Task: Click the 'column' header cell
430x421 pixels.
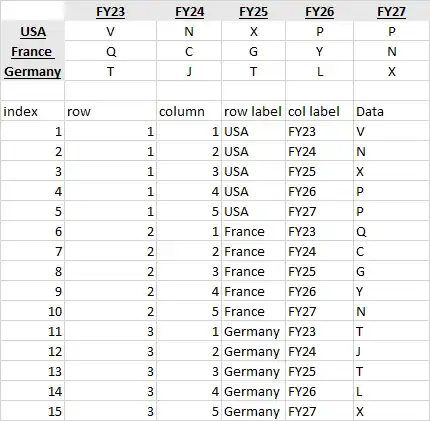Action: pyautogui.click(x=189, y=111)
